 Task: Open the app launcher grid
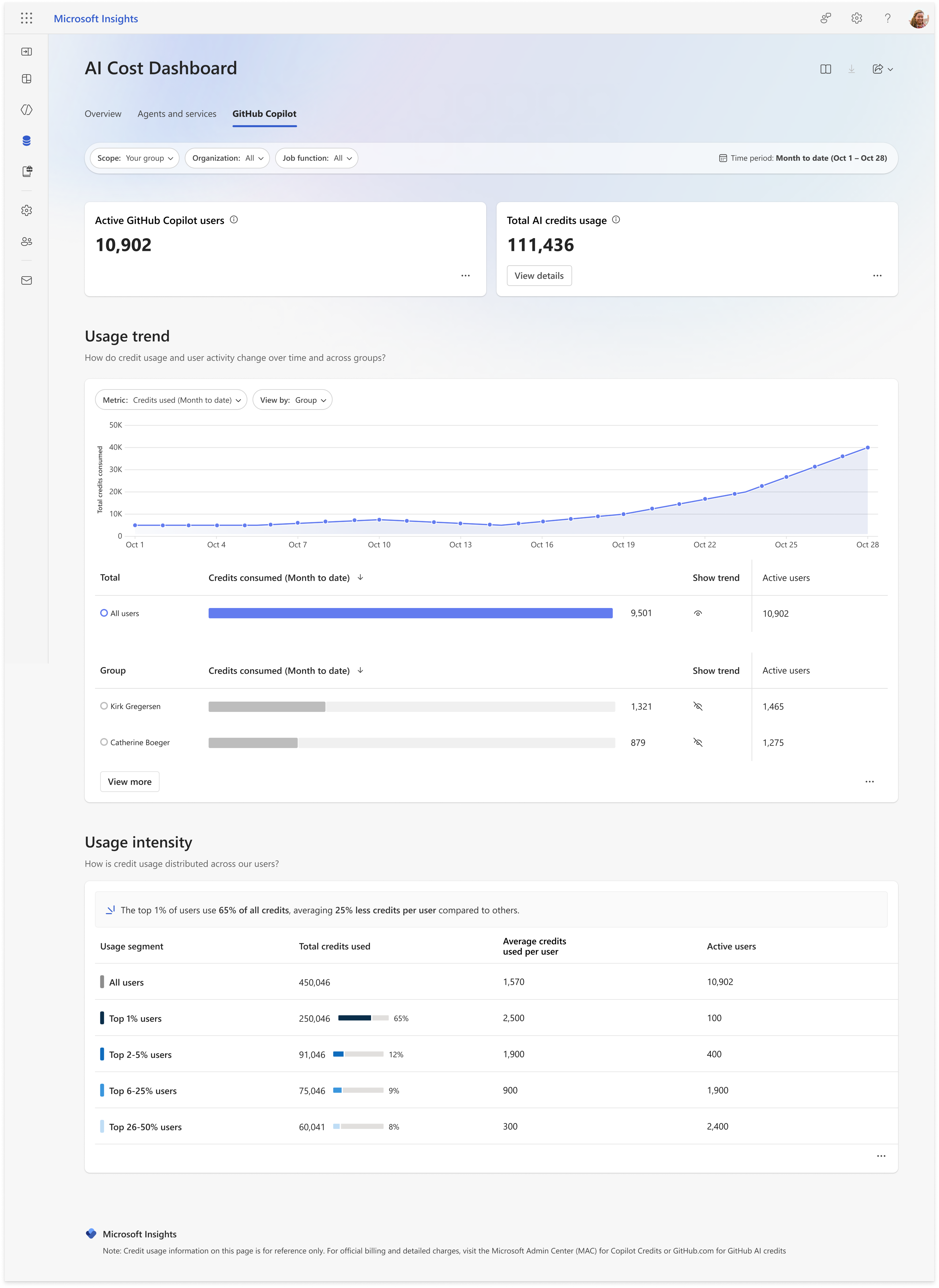pos(26,18)
